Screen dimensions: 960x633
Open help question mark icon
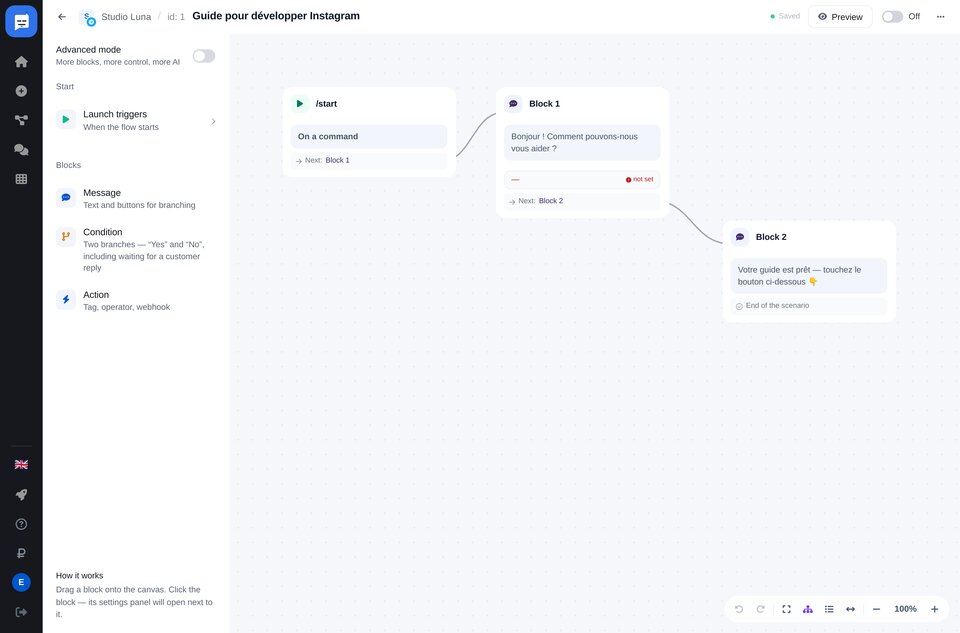click(21, 524)
